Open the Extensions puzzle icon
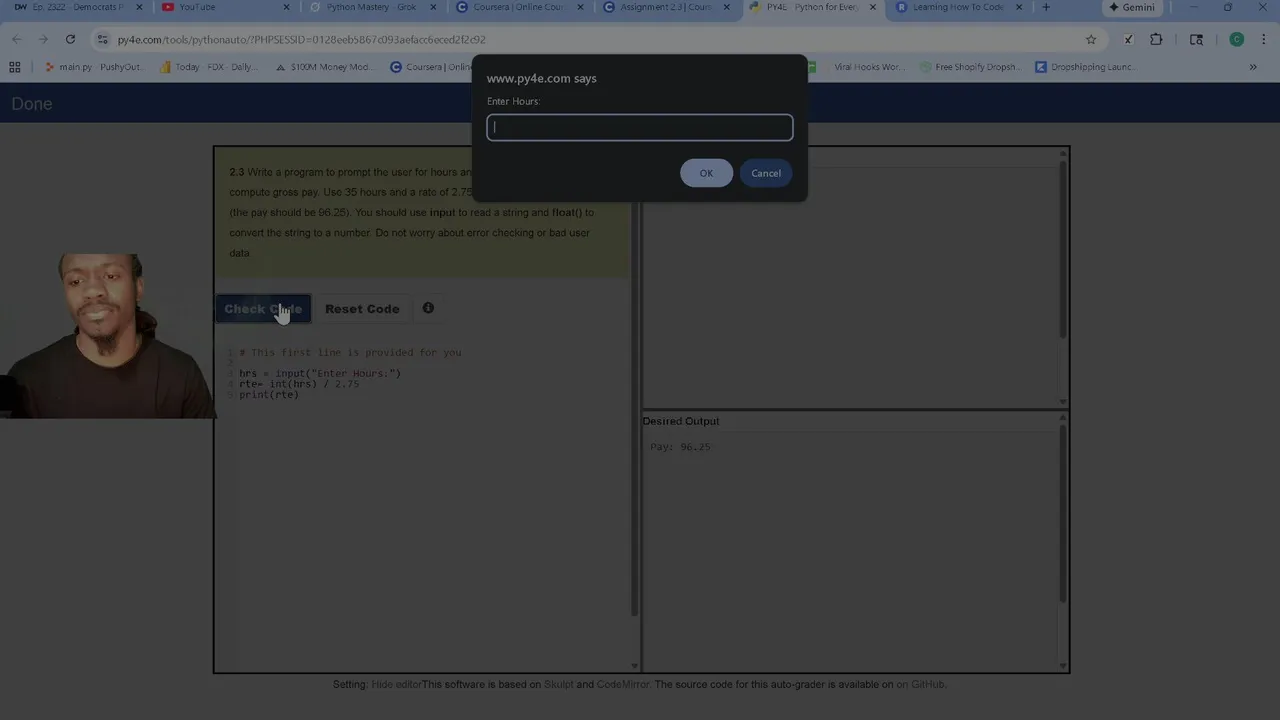The width and height of the screenshot is (1280, 720). pyautogui.click(x=1156, y=39)
